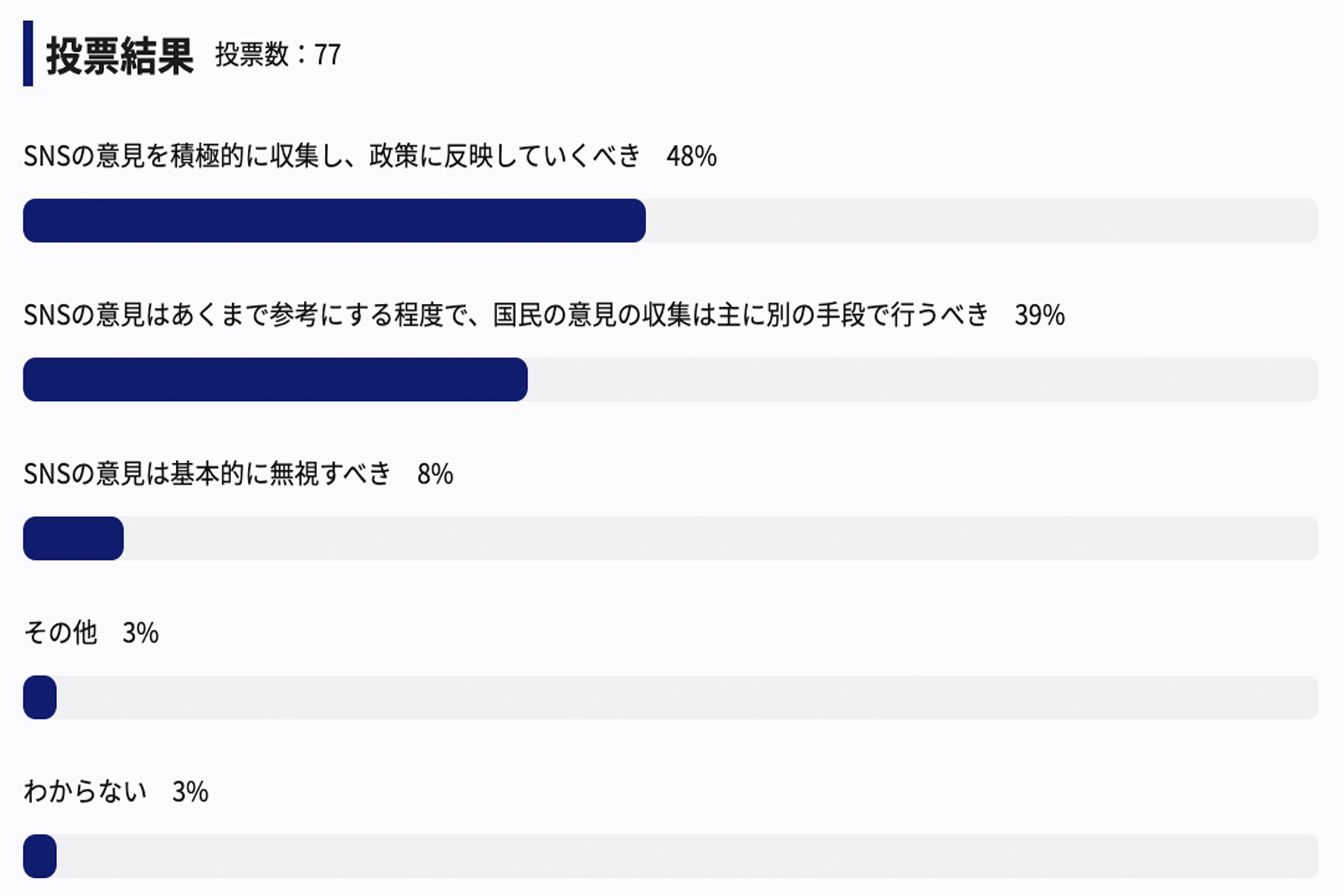1344x896 pixels.
Task: Click the unfilled track of the 48% bar
Action: pyautogui.click(x=981, y=220)
